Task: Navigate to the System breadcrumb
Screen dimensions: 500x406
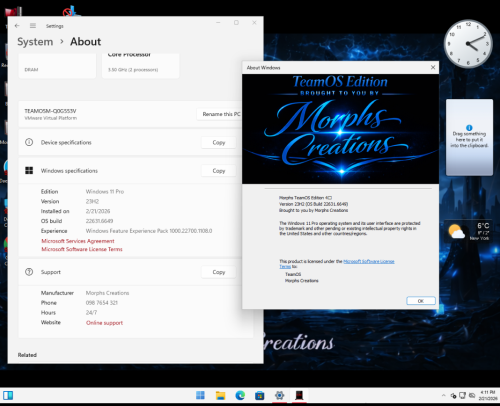Action: [x=35, y=42]
